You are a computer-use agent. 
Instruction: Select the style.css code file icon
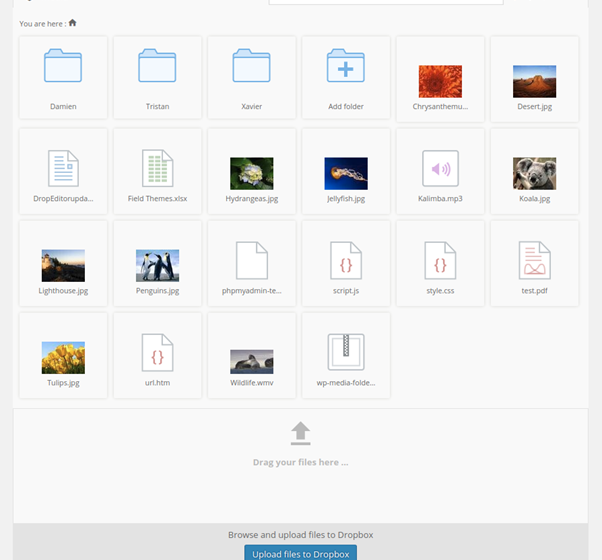pyautogui.click(x=440, y=260)
